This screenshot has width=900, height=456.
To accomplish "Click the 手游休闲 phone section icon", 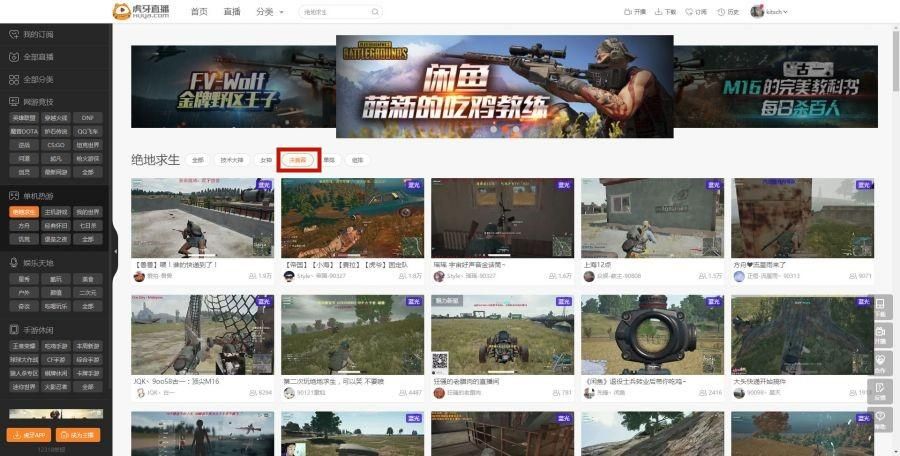I will 14,330.
